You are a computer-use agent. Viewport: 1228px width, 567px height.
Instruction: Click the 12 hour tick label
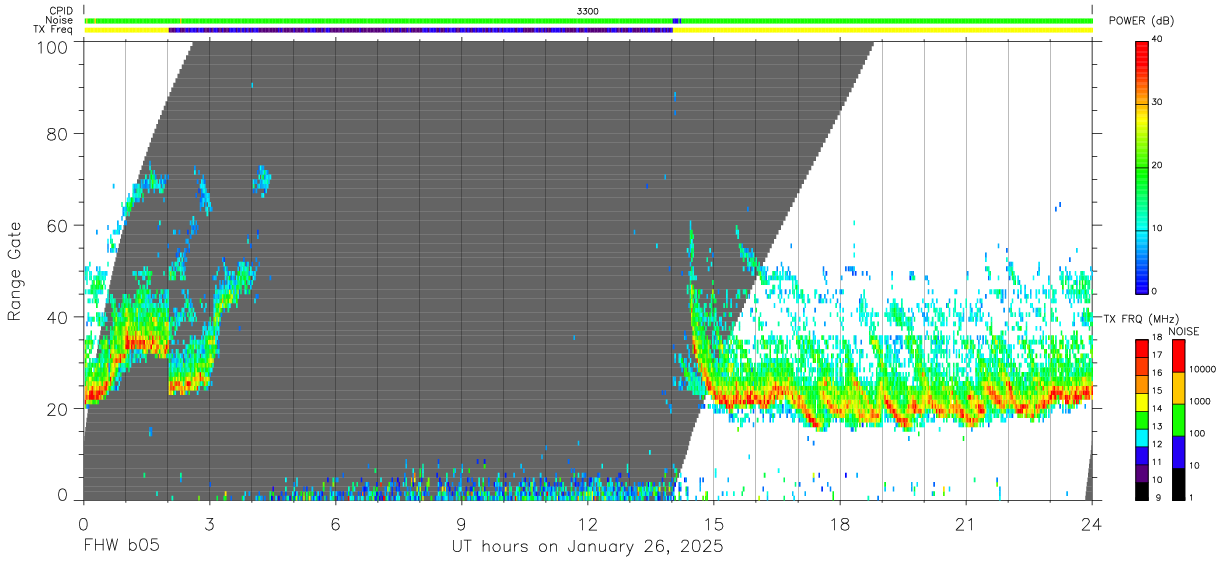(x=588, y=524)
